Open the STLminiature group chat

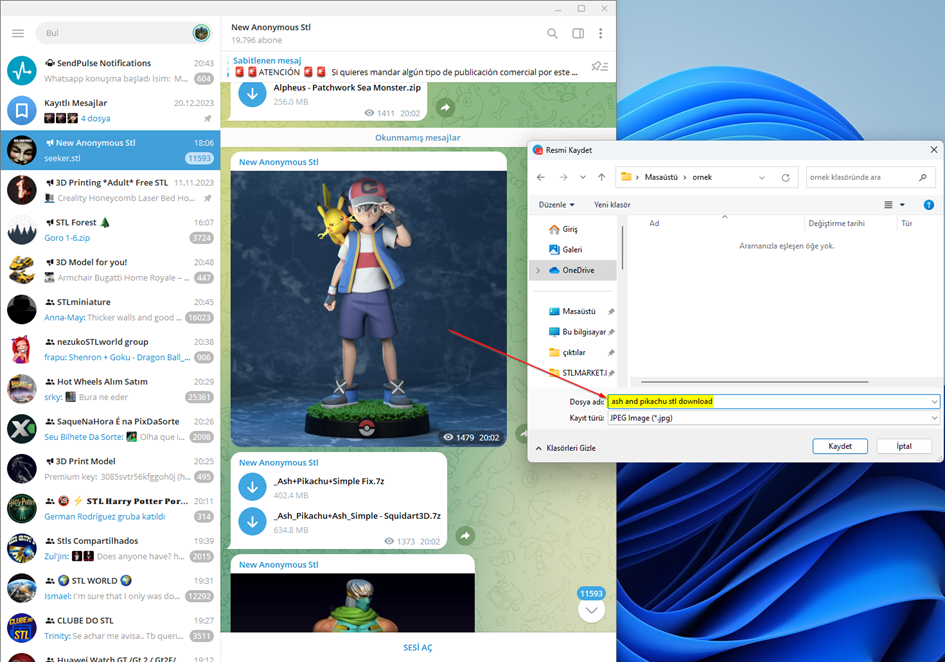coord(110,309)
